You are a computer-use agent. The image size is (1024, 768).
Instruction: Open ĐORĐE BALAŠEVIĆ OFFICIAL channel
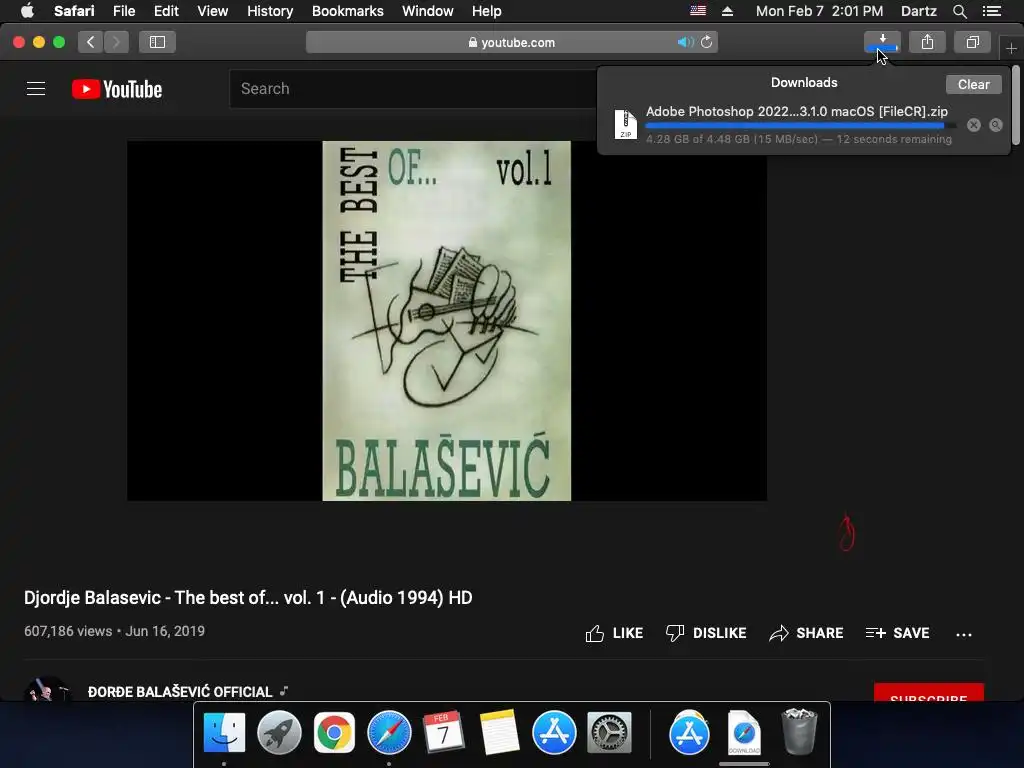[x=180, y=692]
